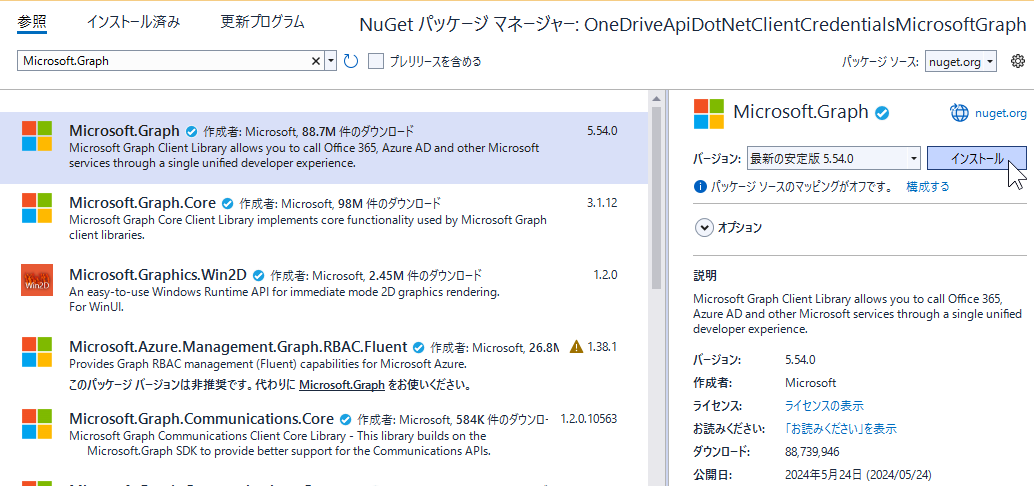This screenshot has height=486, width=1034.
Task: Select Microsoft.Azure.Management.Graph.RBAC.Fluent package icon
Action: (36, 352)
